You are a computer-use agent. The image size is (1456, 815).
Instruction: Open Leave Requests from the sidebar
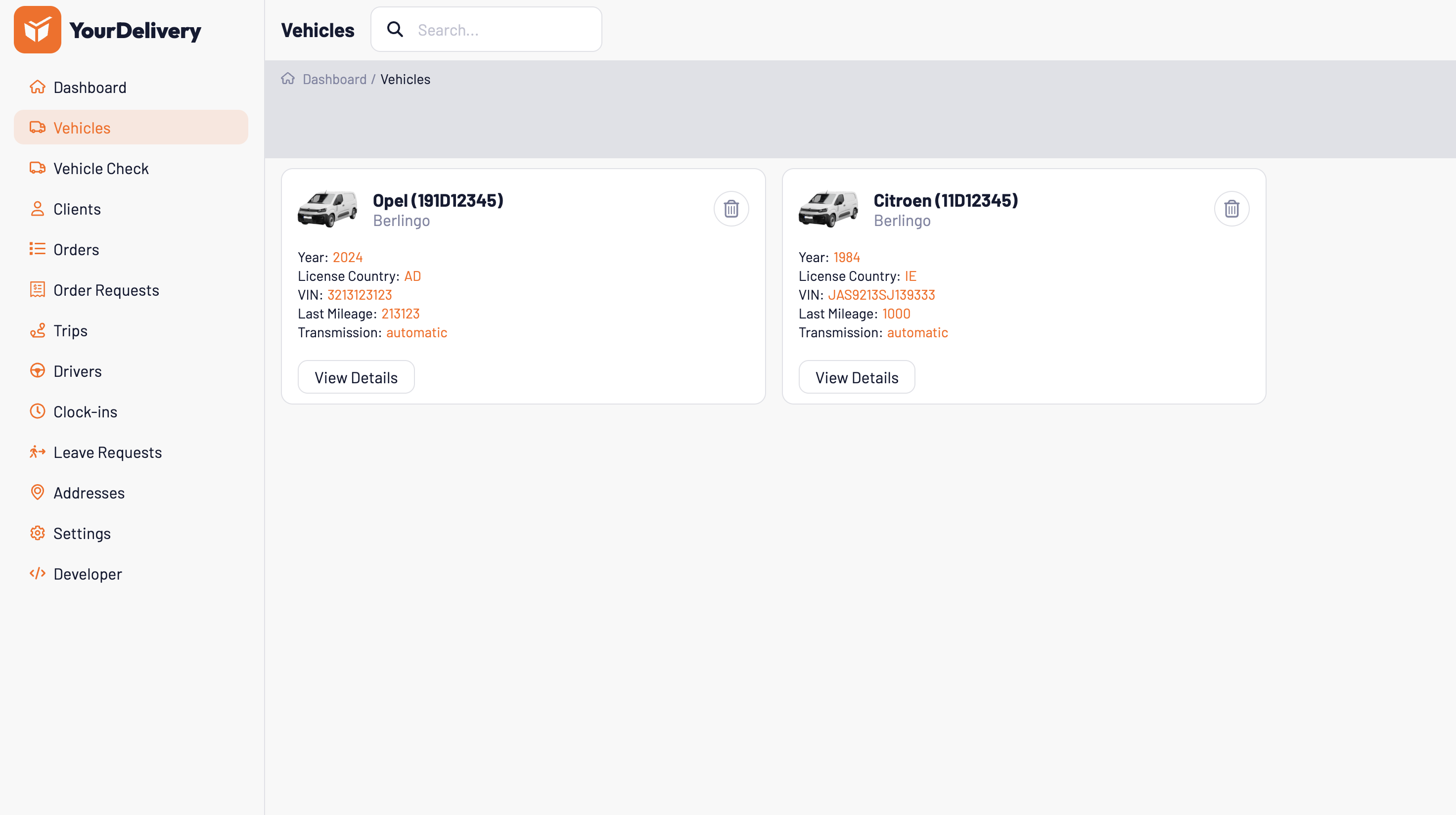[107, 452]
